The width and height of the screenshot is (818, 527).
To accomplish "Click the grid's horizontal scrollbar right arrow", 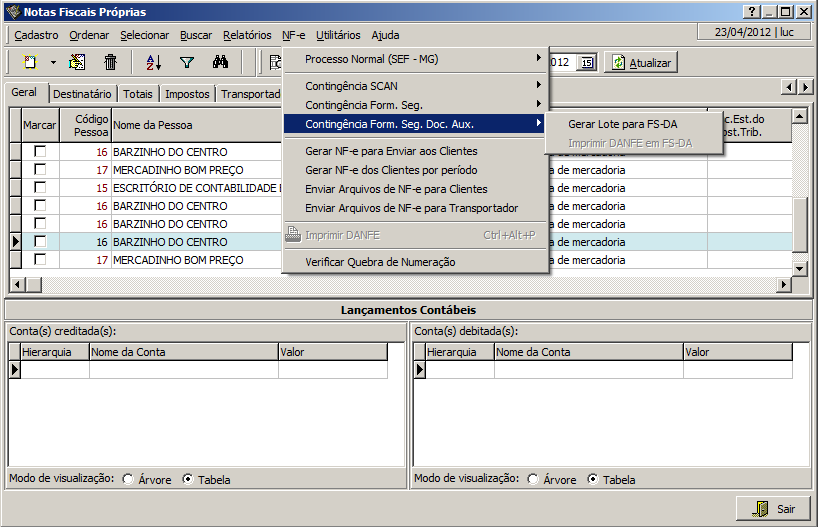I will click(783, 285).
